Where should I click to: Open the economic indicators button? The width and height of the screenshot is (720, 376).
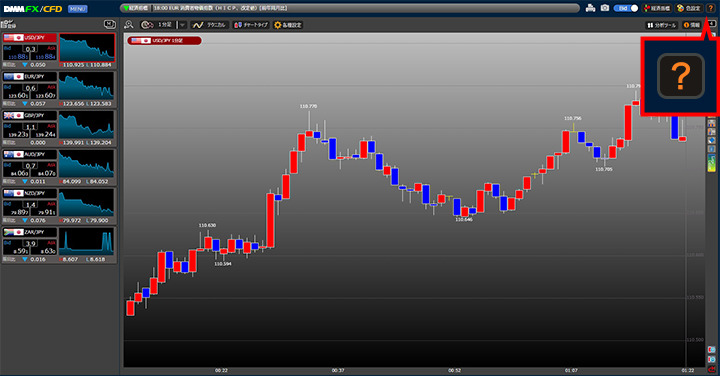click(x=657, y=8)
